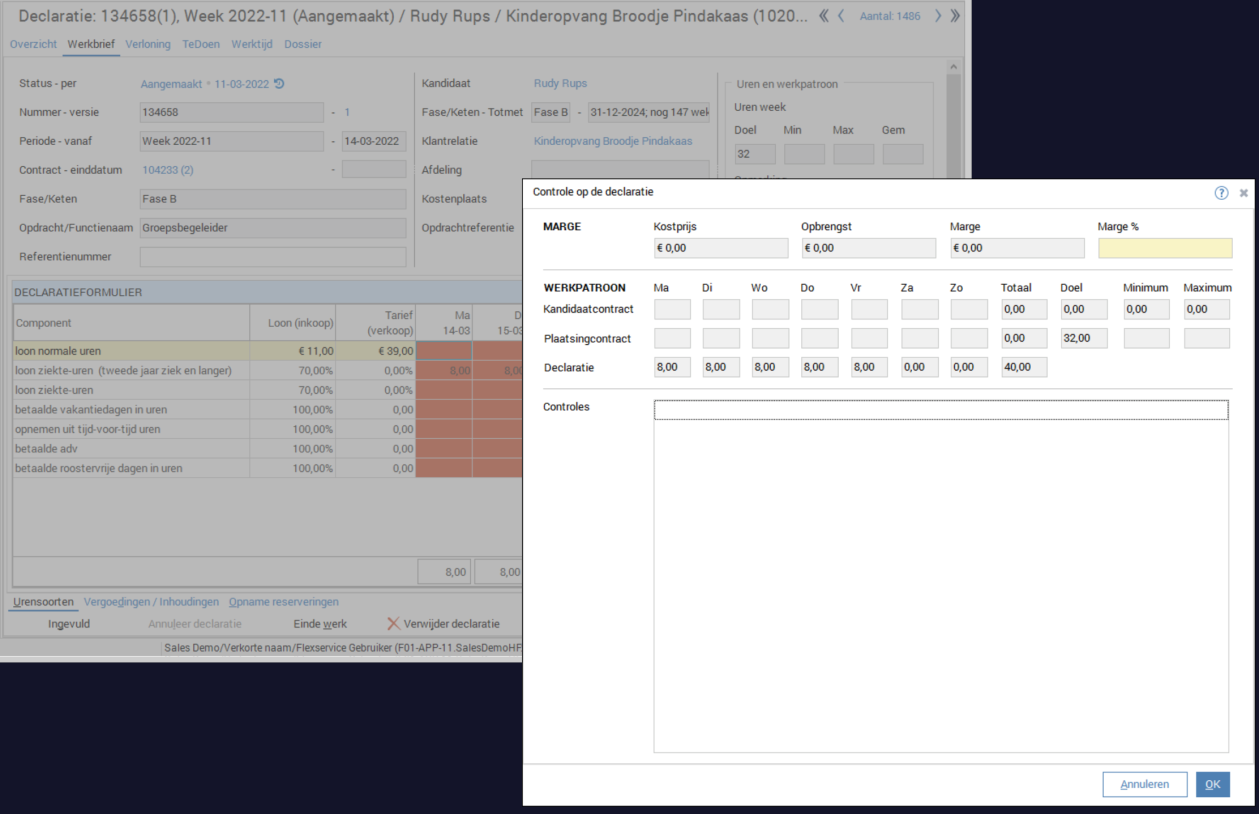The height and width of the screenshot is (814, 1259).
Task: Click the scroll-up arrow of Werkbrief panel
Action: tap(953, 68)
